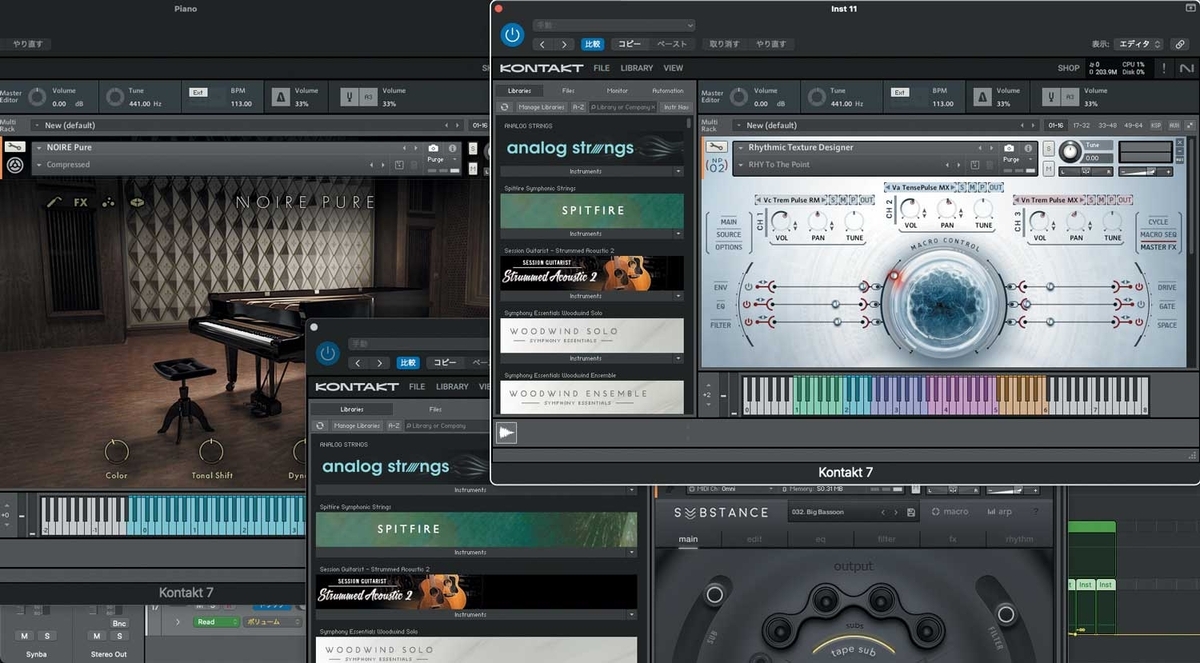Solo the Rhythmic Texture Designer instrument

tap(1049, 148)
